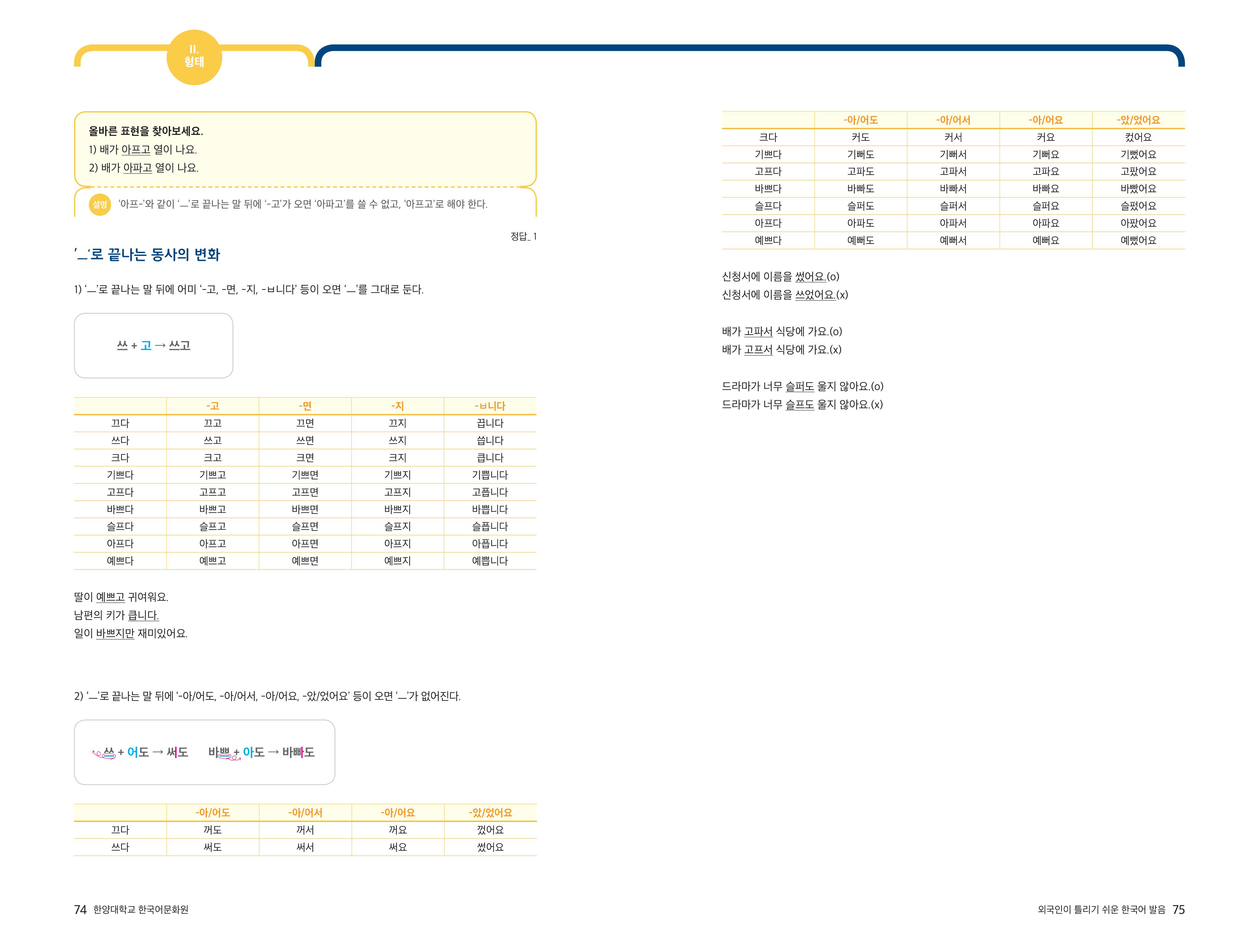Click the '-면' column header
The width and height of the screenshot is (1259, 952).
305,406
